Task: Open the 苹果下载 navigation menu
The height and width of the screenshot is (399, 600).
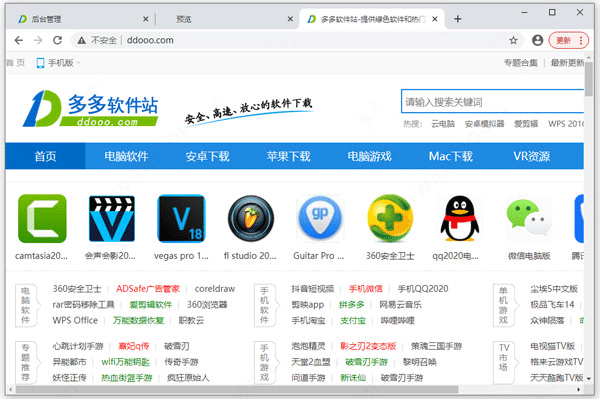Action: pos(289,156)
